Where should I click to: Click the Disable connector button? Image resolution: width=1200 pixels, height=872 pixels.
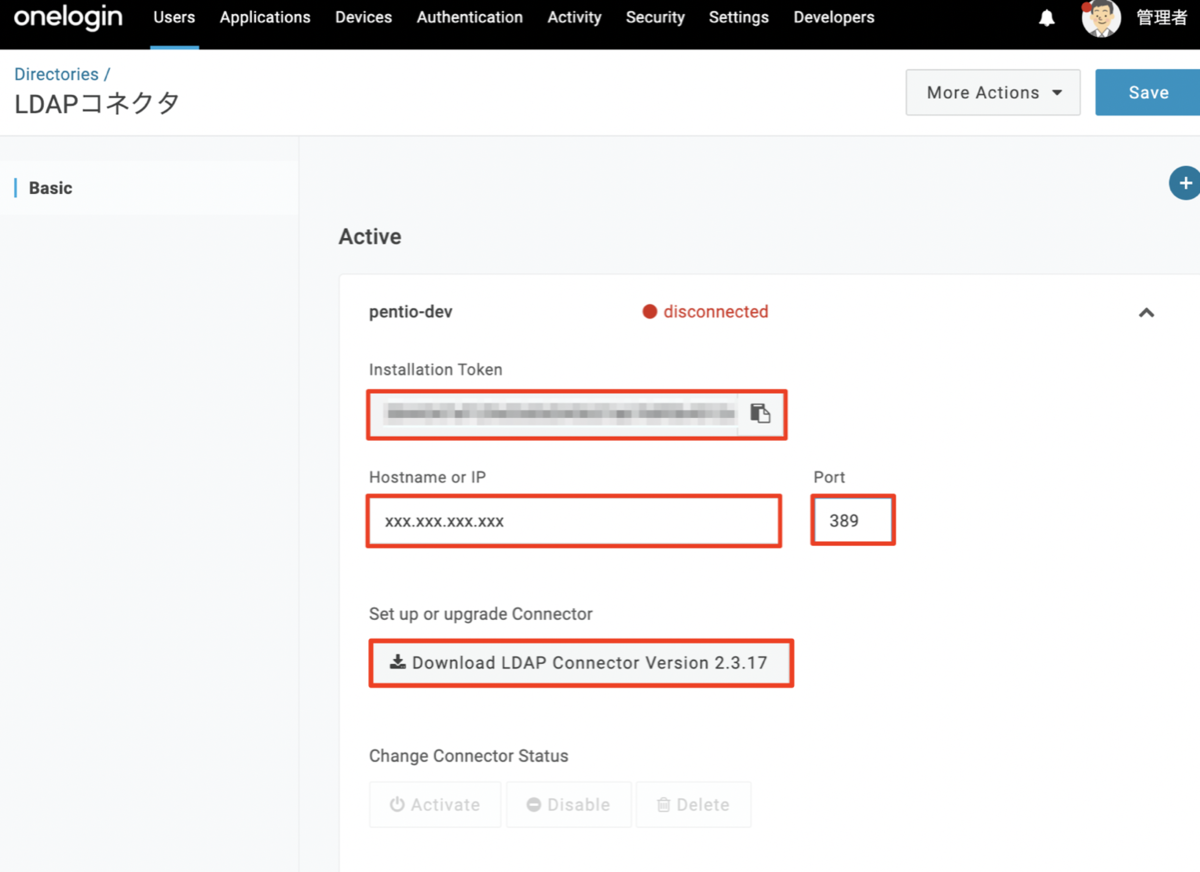pyautogui.click(x=569, y=805)
